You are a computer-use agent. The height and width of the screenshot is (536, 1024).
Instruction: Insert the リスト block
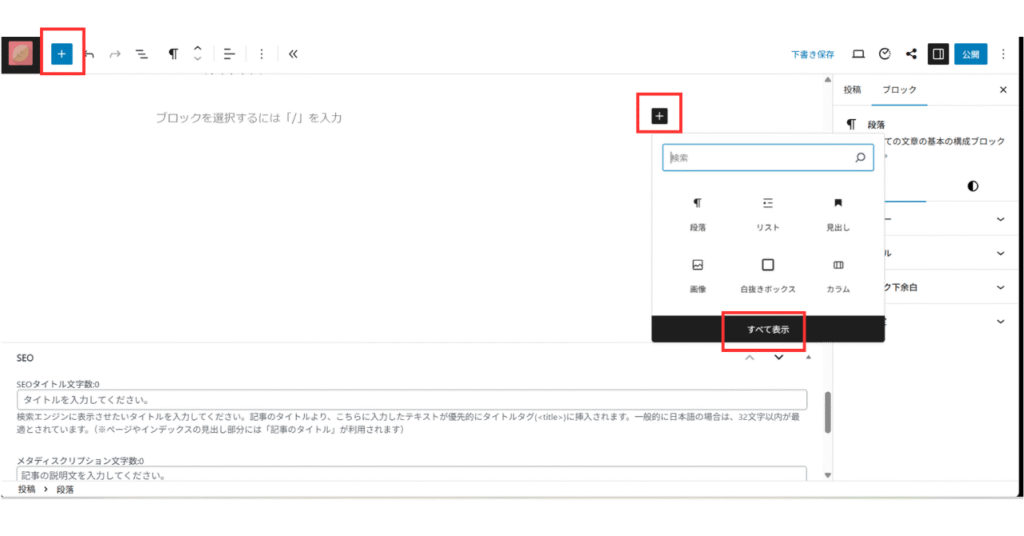[x=767, y=214]
